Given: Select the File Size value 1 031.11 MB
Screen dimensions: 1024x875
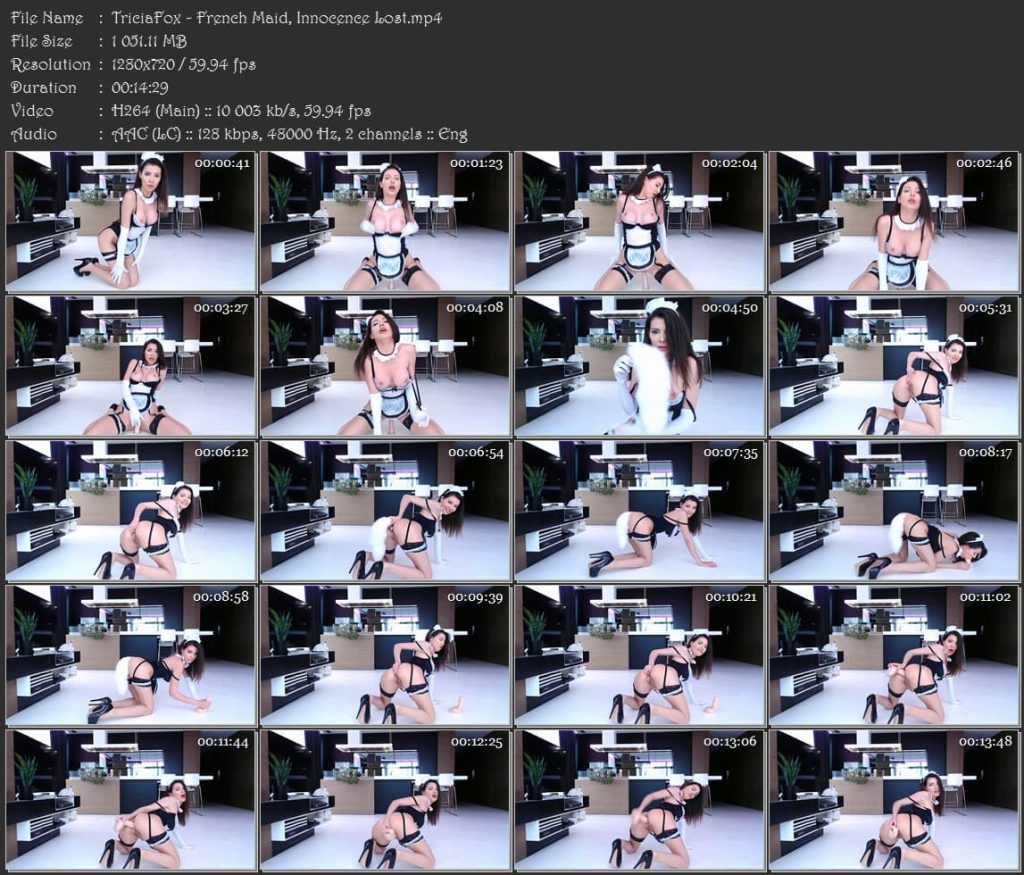Looking at the screenshot, I should click(x=150, y=41).
